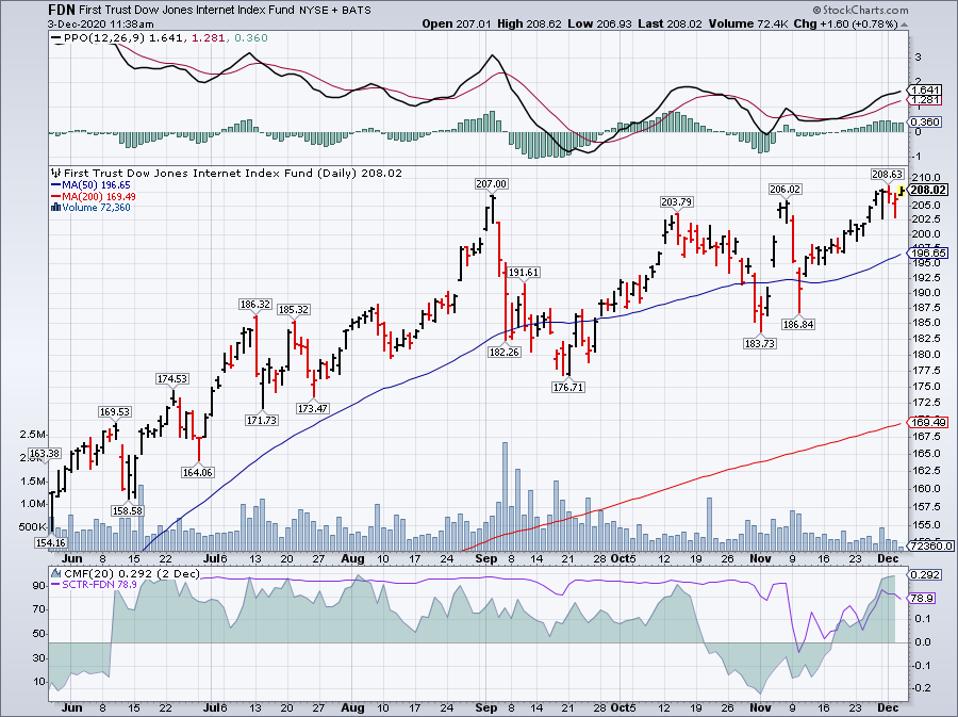Click the MA(200) 169.49 legend entry
The height and width of the screenshot is (717, 958).
point(93,197)
